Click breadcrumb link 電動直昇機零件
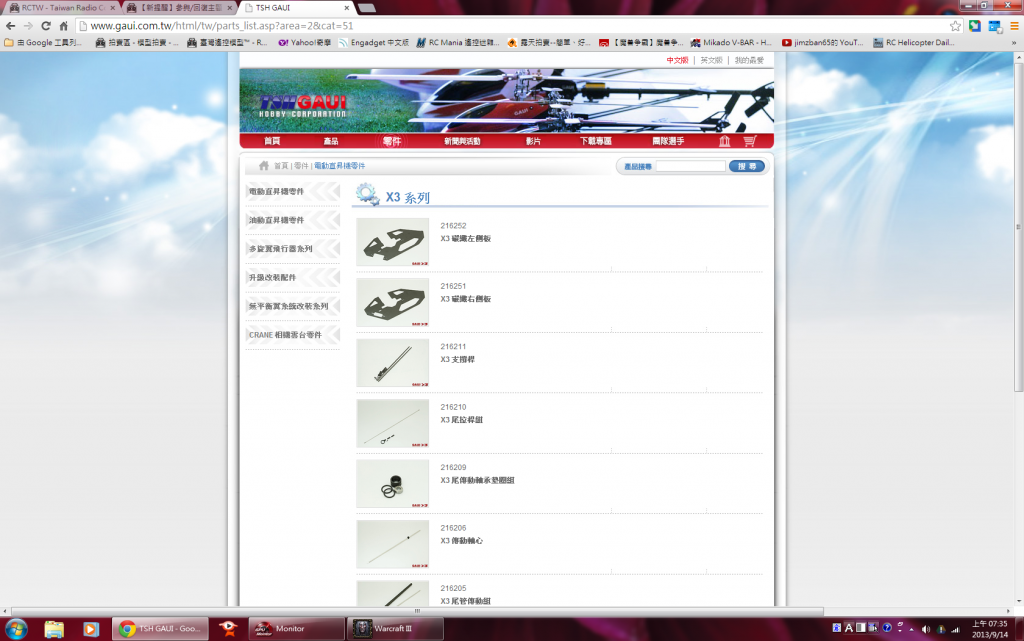Screen dimensions: 1024x641 [340, 166]
